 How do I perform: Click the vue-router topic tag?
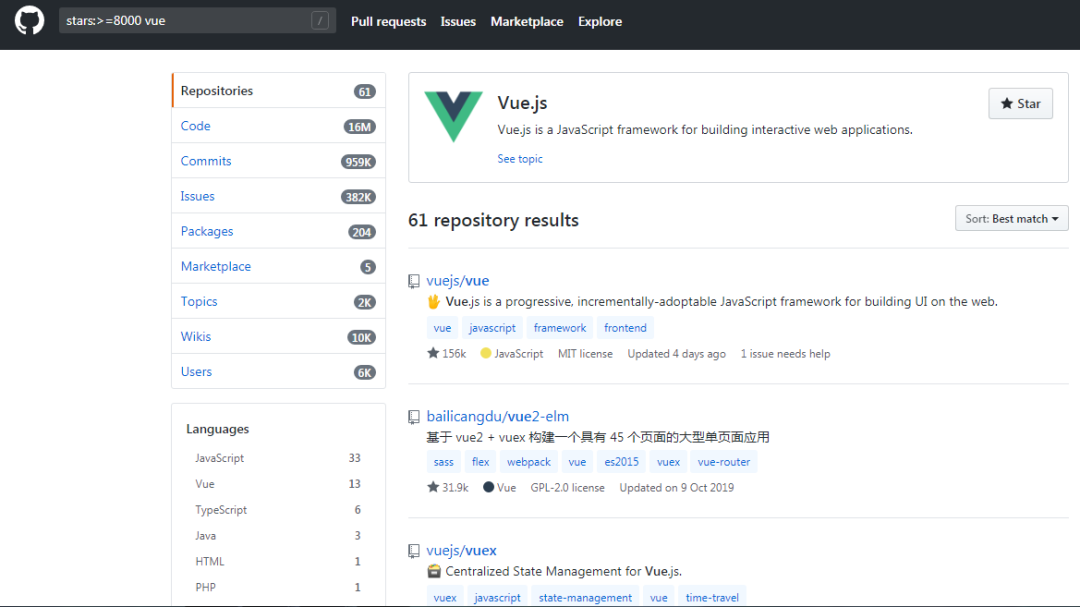point(724,462)
